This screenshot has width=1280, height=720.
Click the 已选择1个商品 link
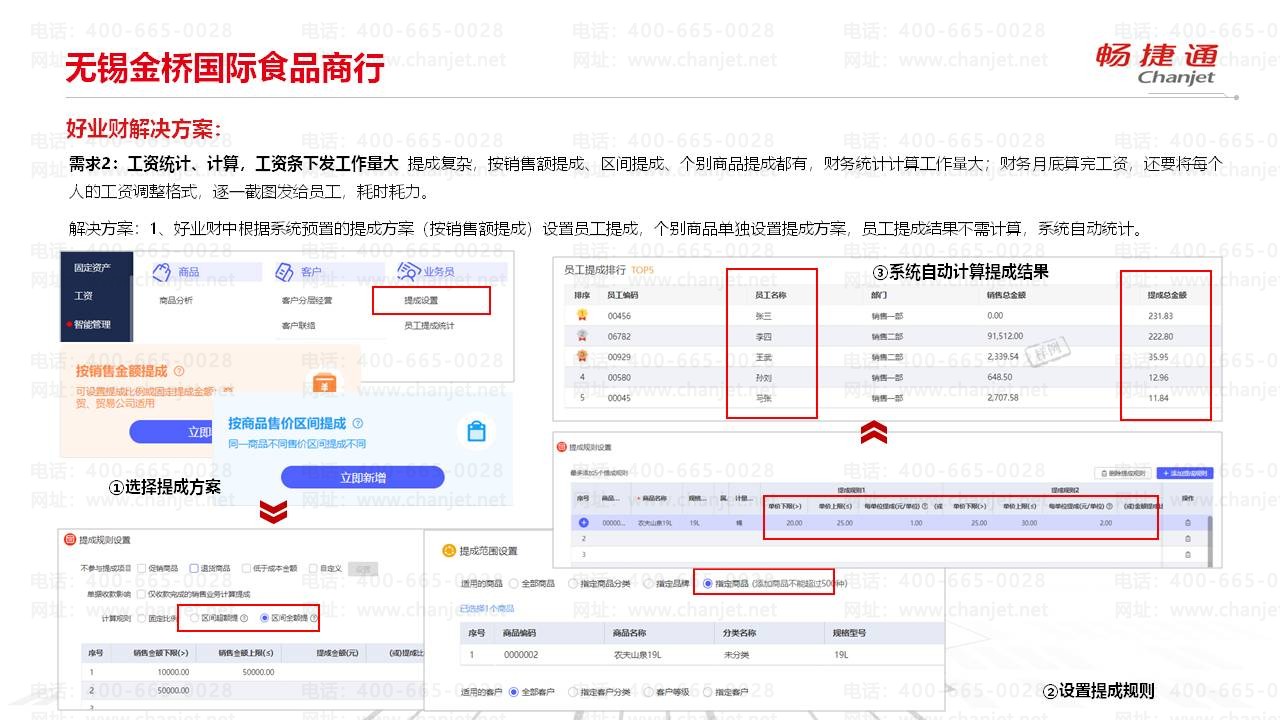click(487, 608)
